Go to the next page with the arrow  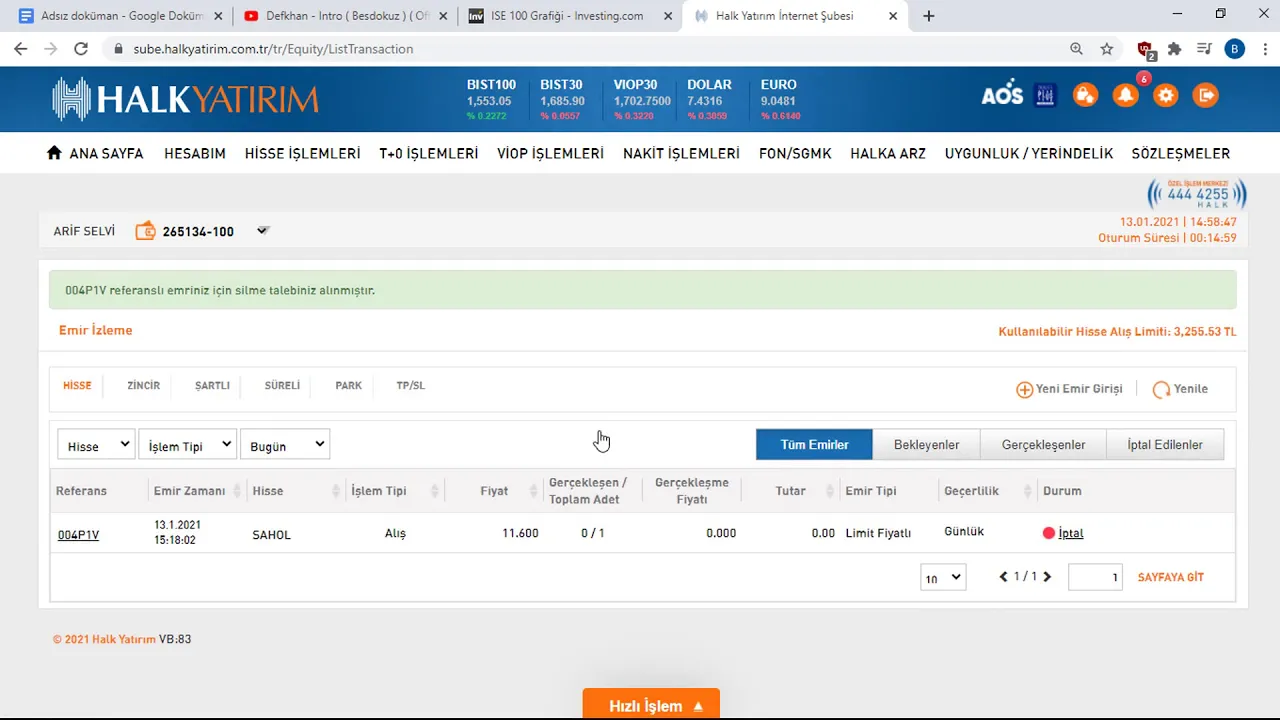(1047, 577)
